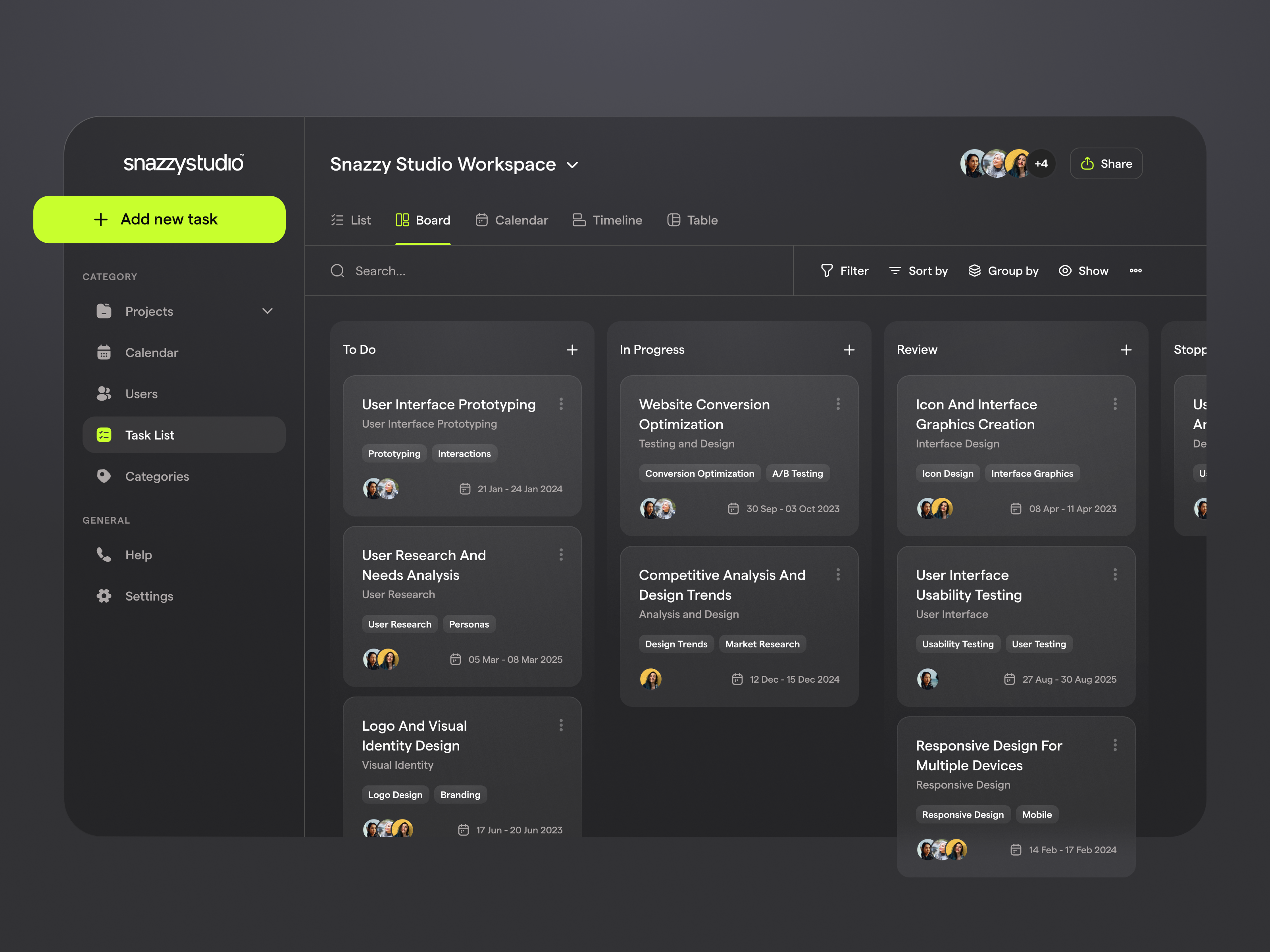The height and width of the screenshot is (952, 1270).
Task: Focus the Search input field
Action: (548, 271)
